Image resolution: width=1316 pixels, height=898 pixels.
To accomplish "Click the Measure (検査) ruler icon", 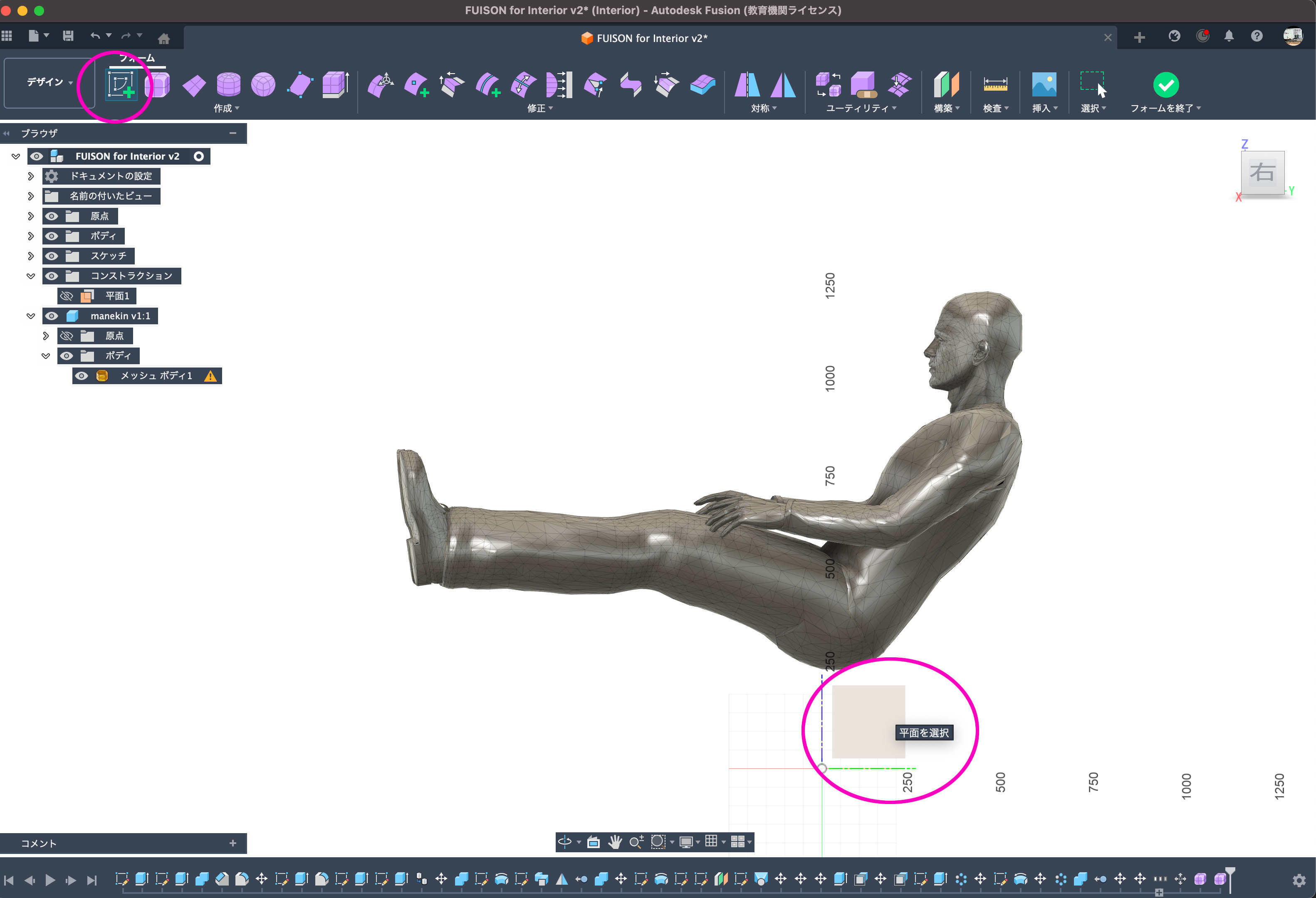I will coord(995,85).
